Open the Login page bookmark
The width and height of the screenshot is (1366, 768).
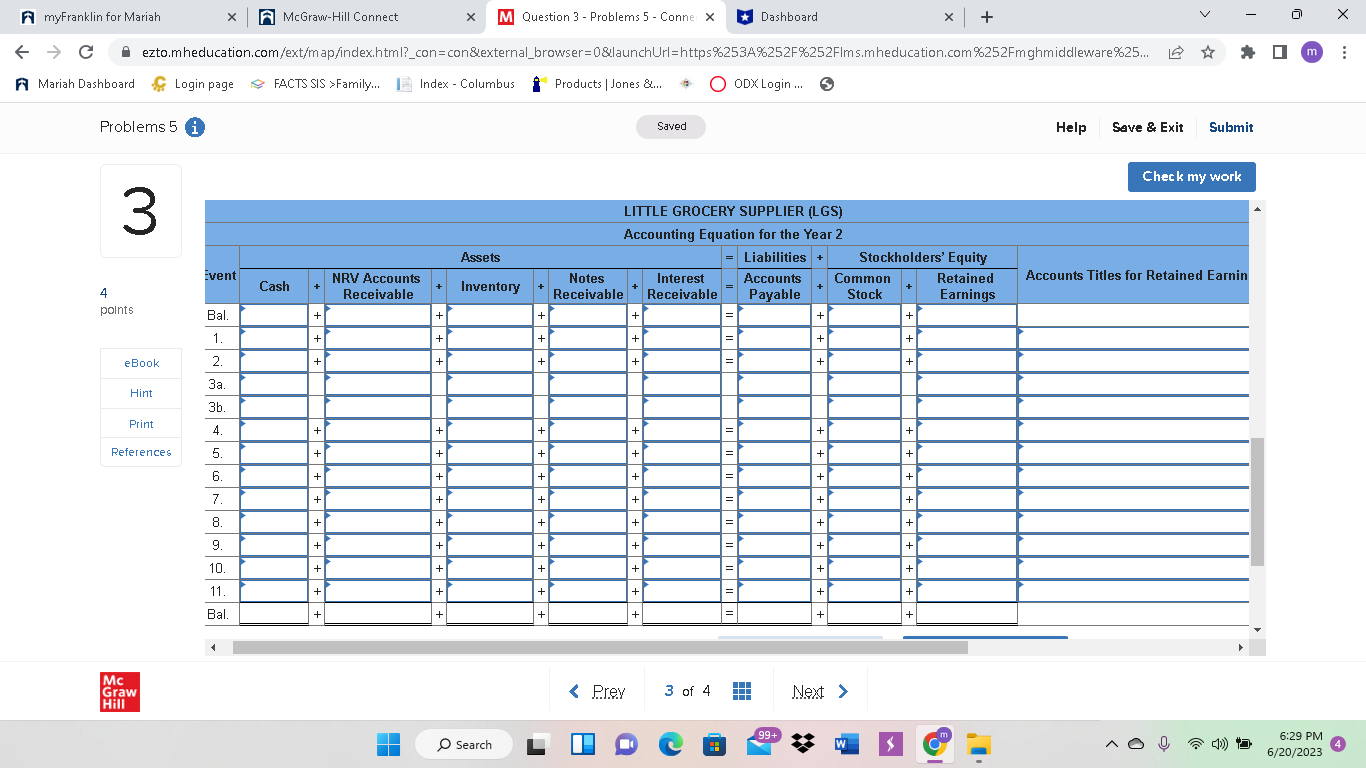click(193, 84)
